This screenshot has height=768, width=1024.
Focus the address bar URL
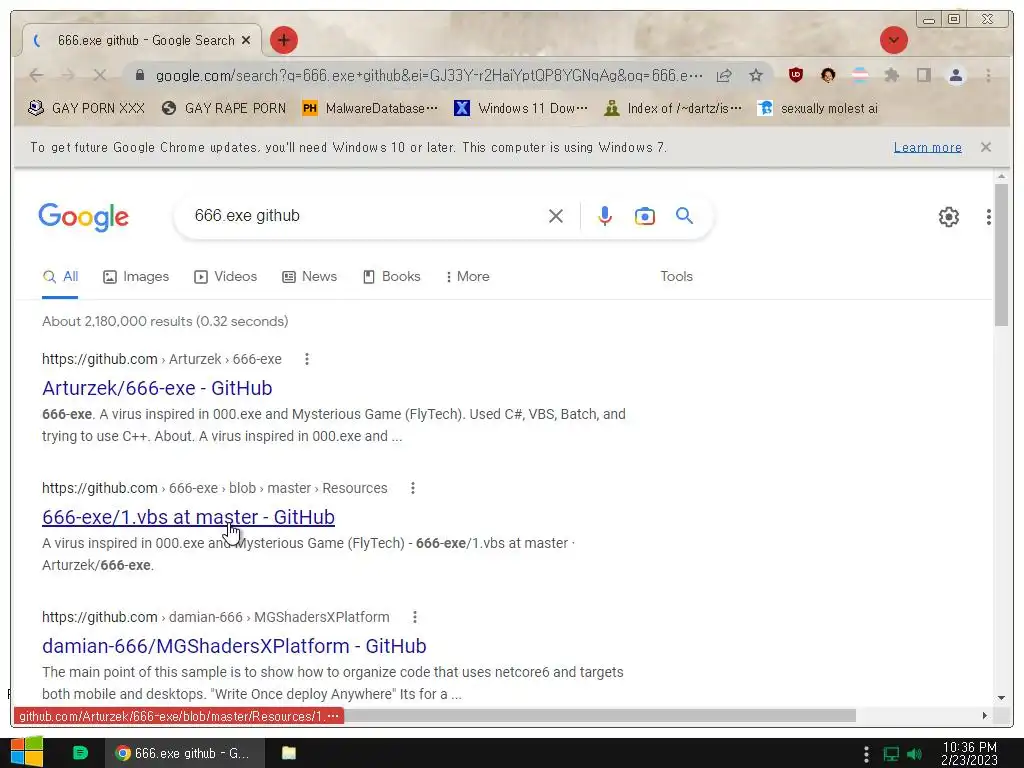coord(429,76)
